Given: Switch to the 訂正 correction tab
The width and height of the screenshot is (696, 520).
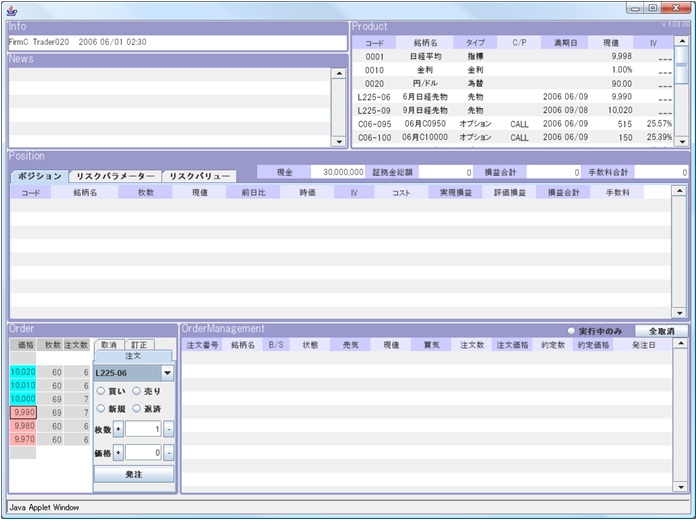Looking at the screenshot, I should coord(139,345).
